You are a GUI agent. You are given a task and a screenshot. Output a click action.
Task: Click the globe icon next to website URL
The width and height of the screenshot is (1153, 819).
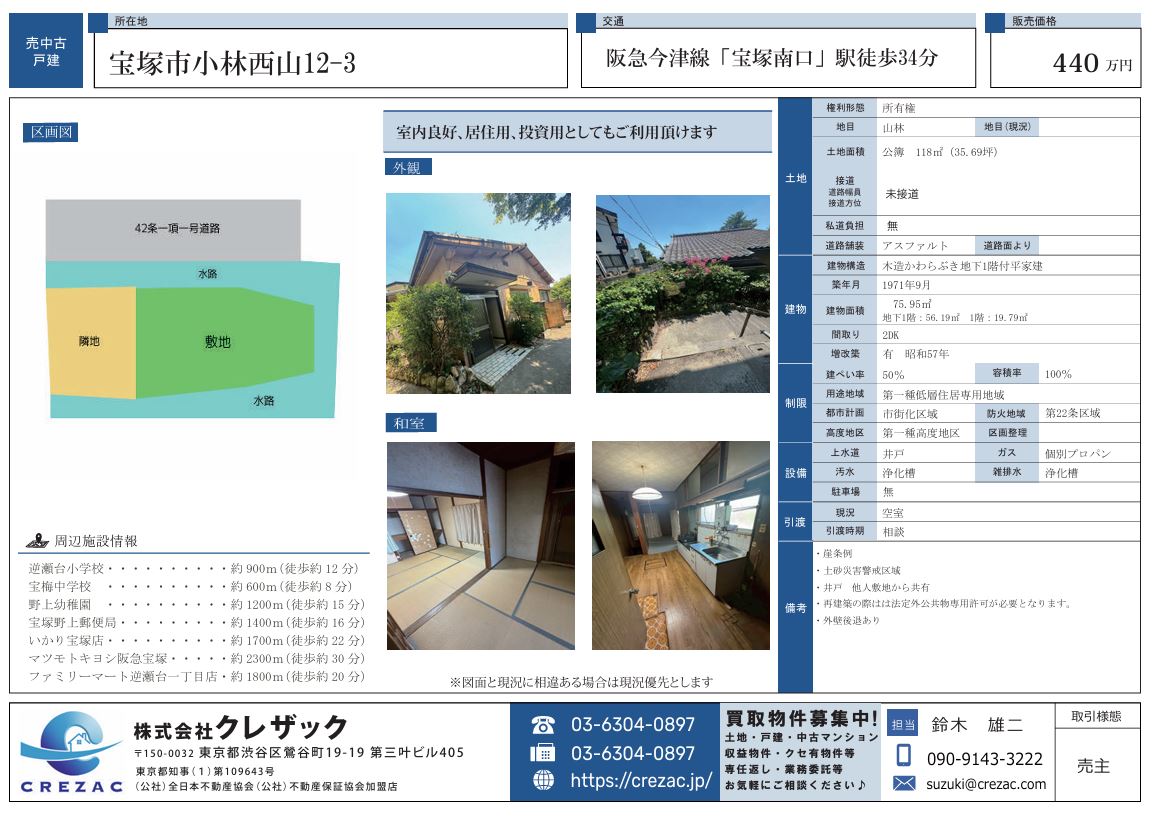(542, 781)
